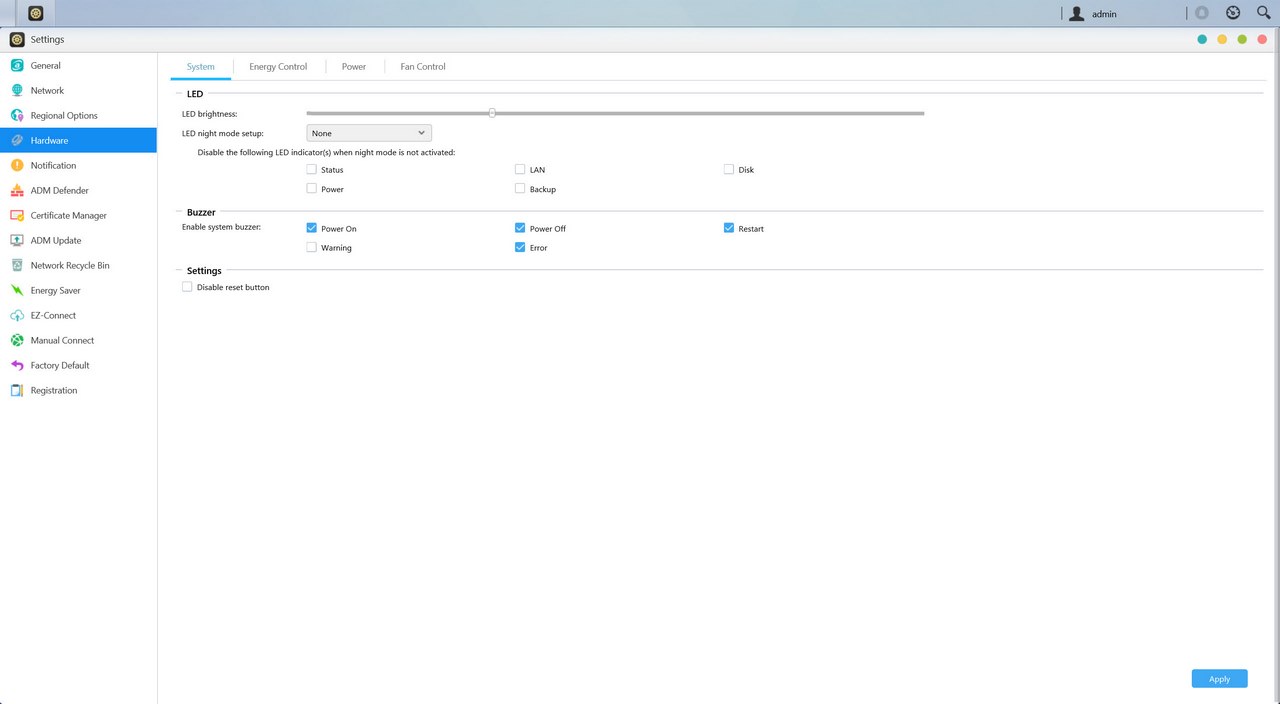Check the Disable reset button option
Viewport: 1280px width, 704px height.
pyautogui.click(x=187, y=287)
